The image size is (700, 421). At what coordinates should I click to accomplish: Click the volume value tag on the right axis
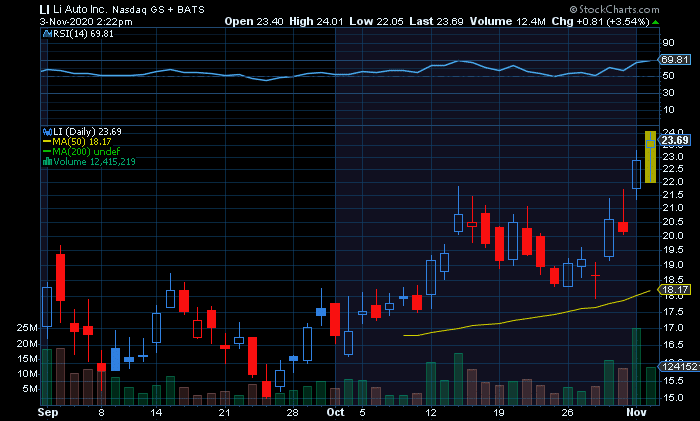pos(679,367)
